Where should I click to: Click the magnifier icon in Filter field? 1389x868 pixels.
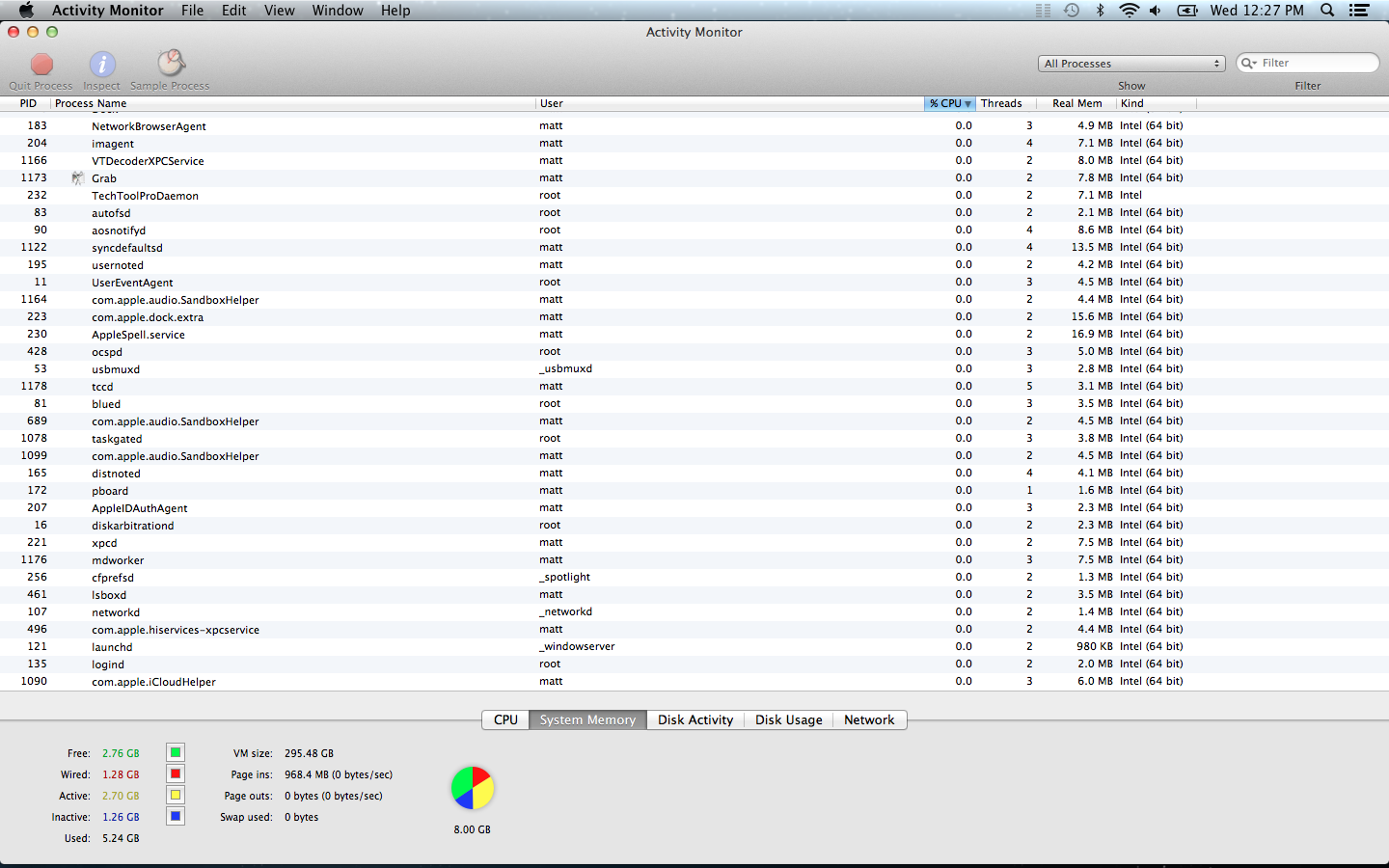(x=1249, y=63)
